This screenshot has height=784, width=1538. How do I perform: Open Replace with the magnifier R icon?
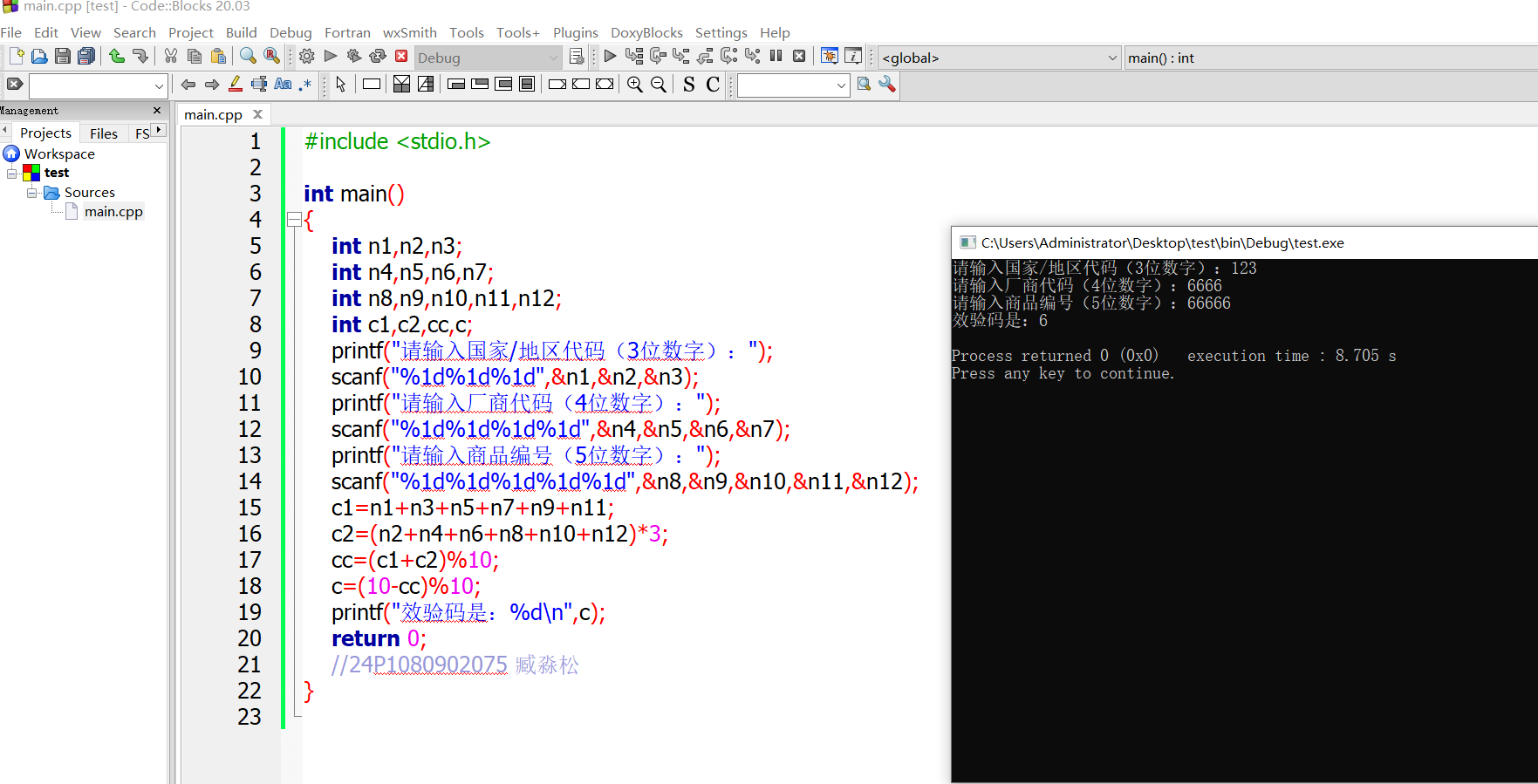tap(272, 57)
